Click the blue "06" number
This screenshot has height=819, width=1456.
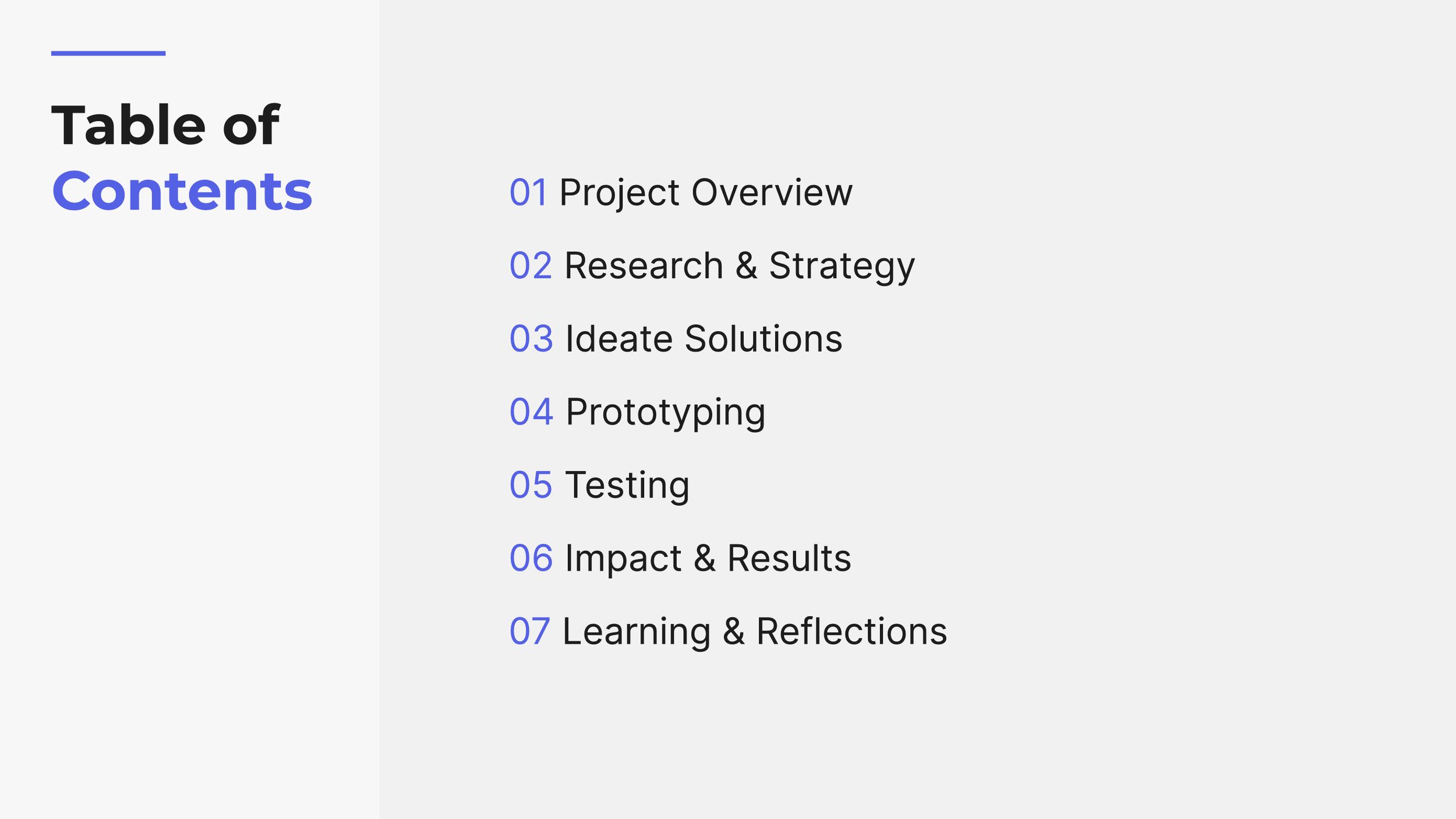pos(531,558)
